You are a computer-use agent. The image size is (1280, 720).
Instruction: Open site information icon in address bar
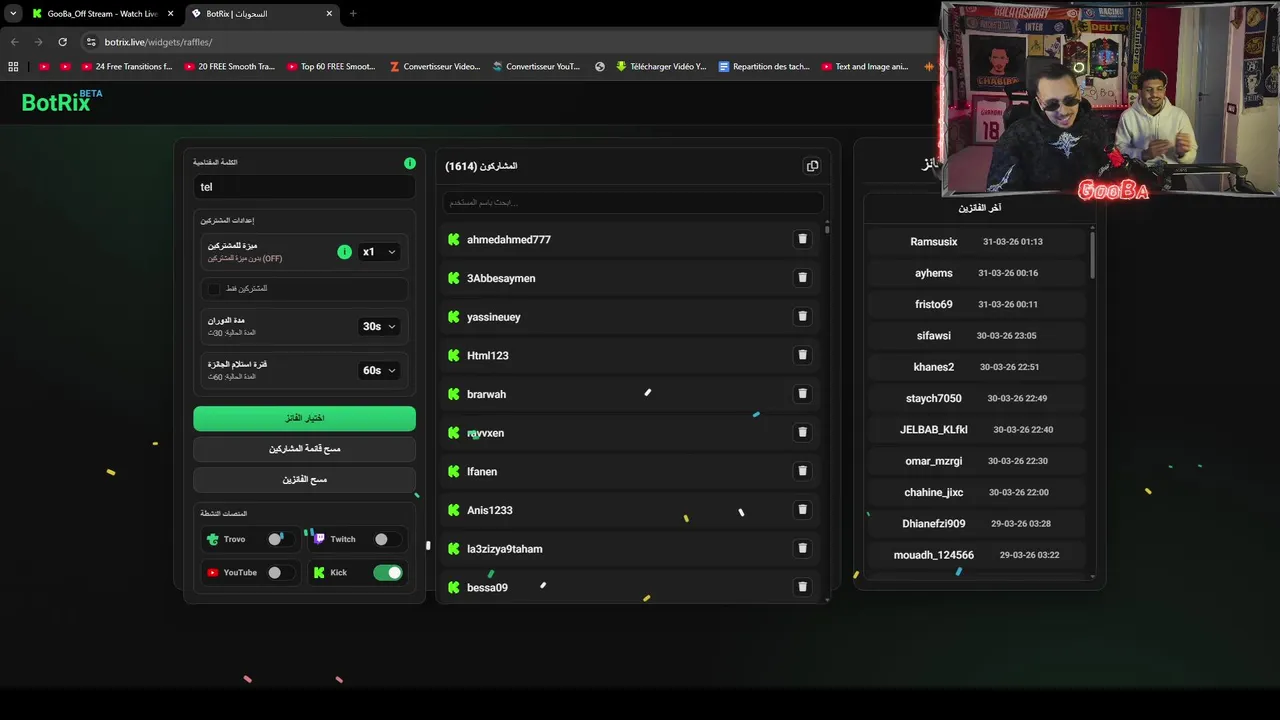(x=91, y=42)
